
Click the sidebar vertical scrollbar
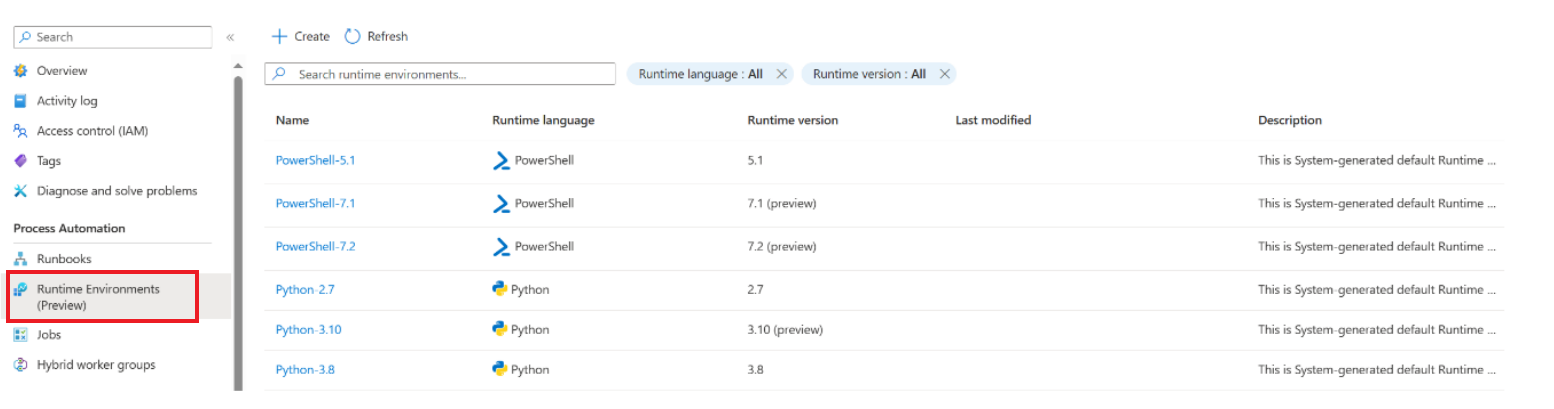tap(238, 230)
